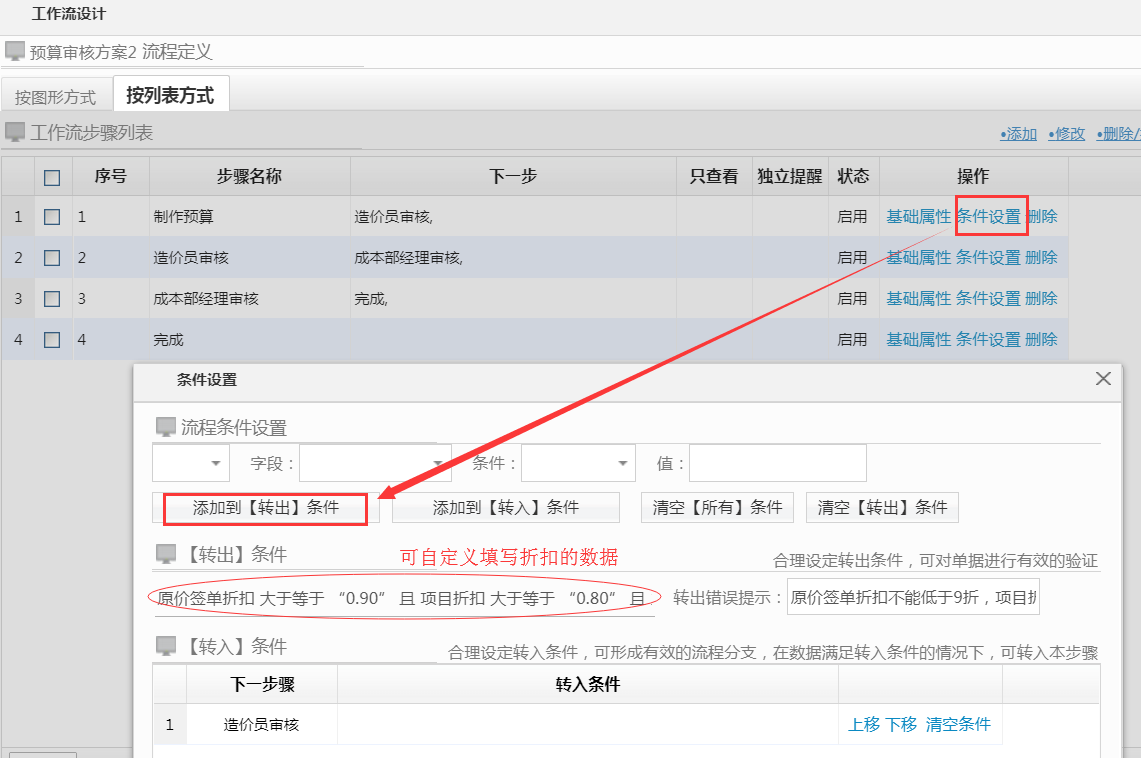Viewport: 1141px width, 758px height.
Task: Click monitor icon beside 工作流步骤列表
Action: [x=14, y=132]
